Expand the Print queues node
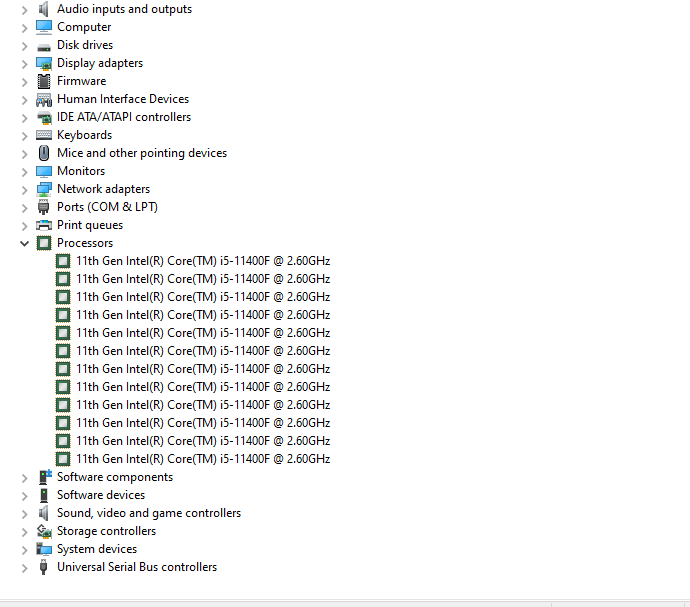Viewport: 690px width, 607px height. pos(25,226)
